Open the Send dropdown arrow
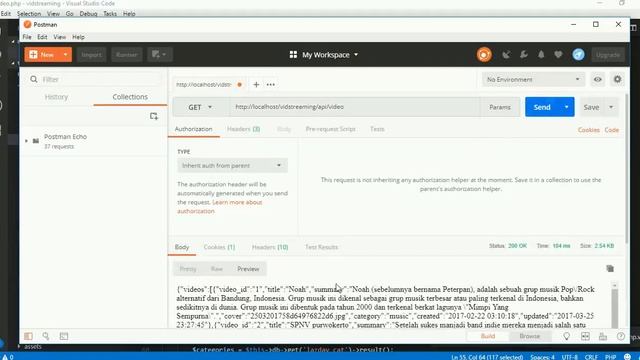The image size is (640, 360). tap(567, 107)
